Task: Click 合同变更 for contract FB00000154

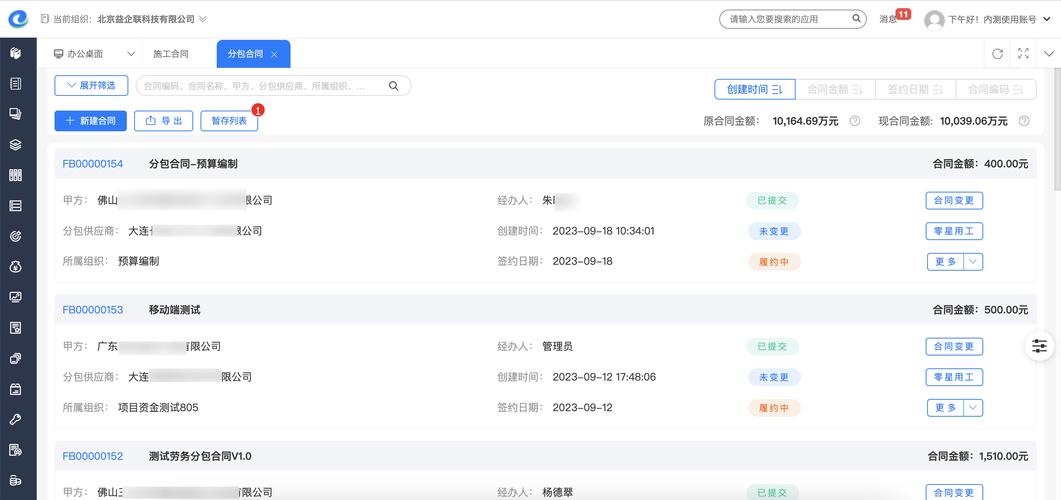Action: click(954, 200)
